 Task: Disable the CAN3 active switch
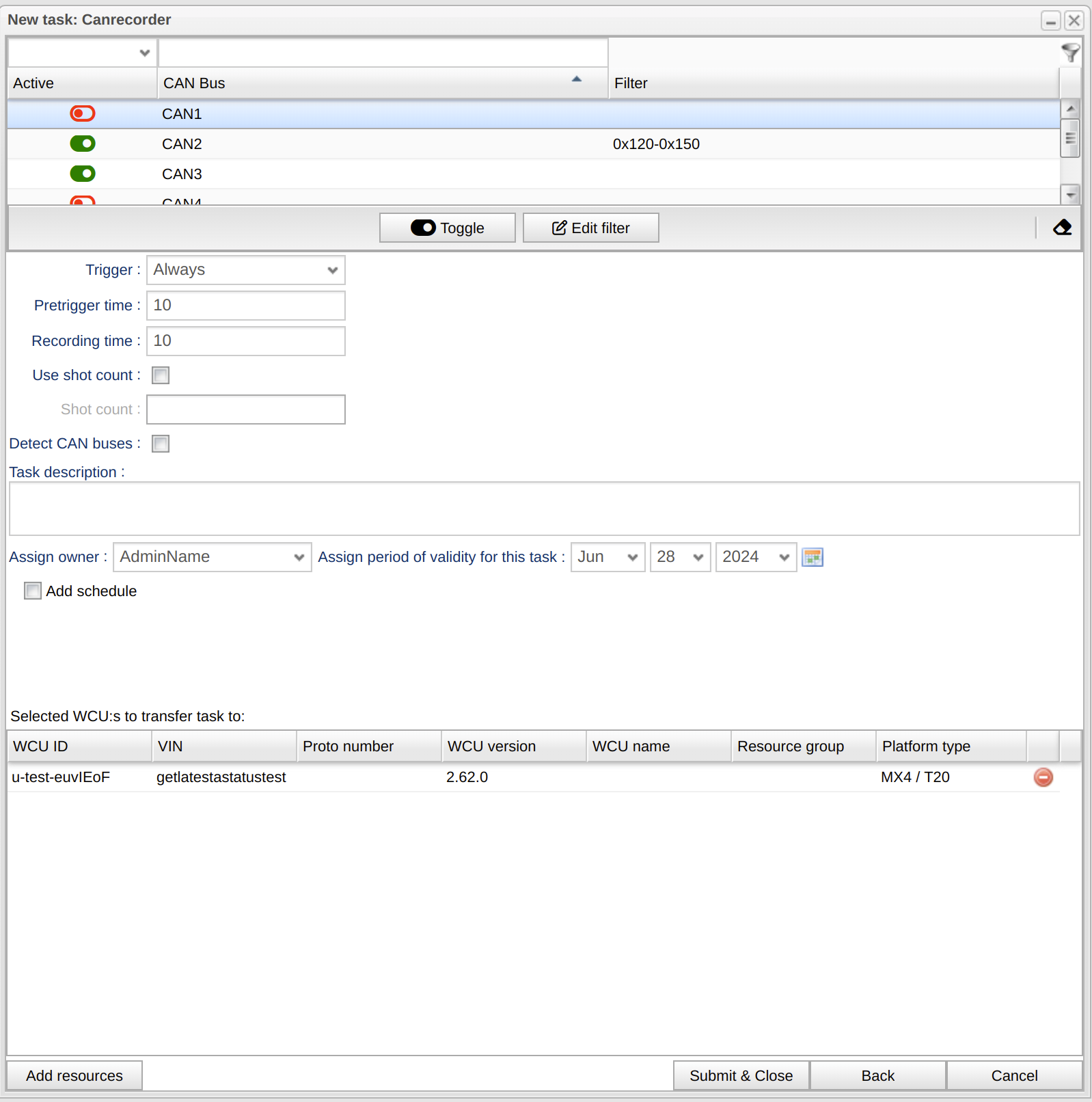[x=83, y=174]
